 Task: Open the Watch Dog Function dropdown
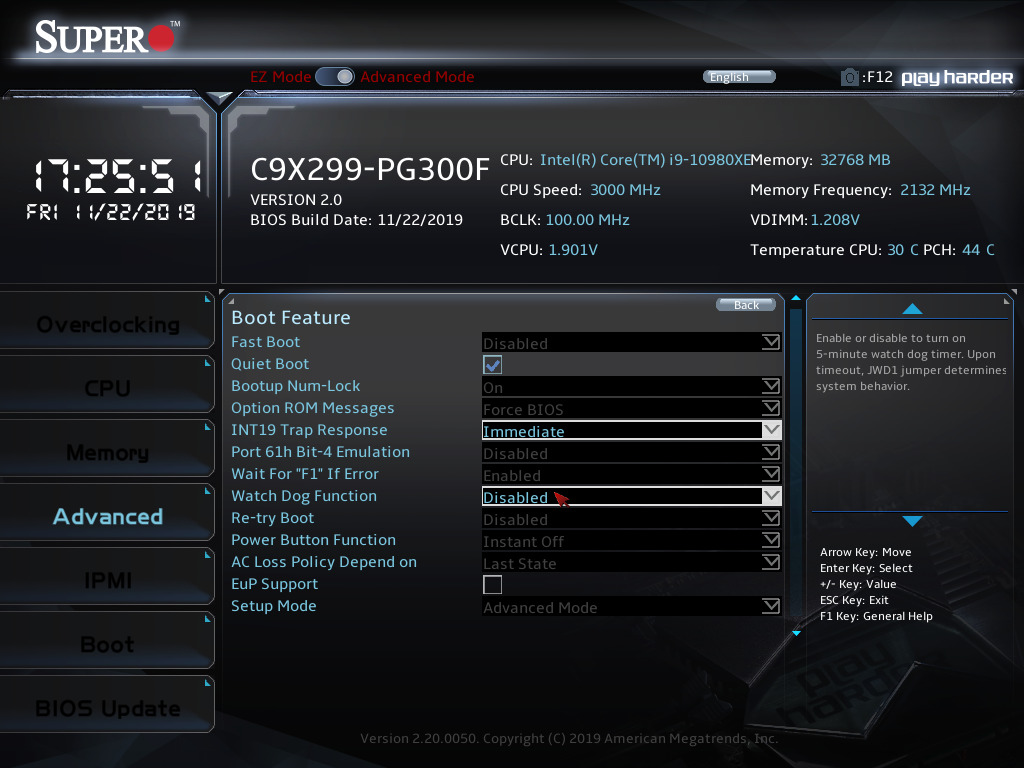point(632,496)
